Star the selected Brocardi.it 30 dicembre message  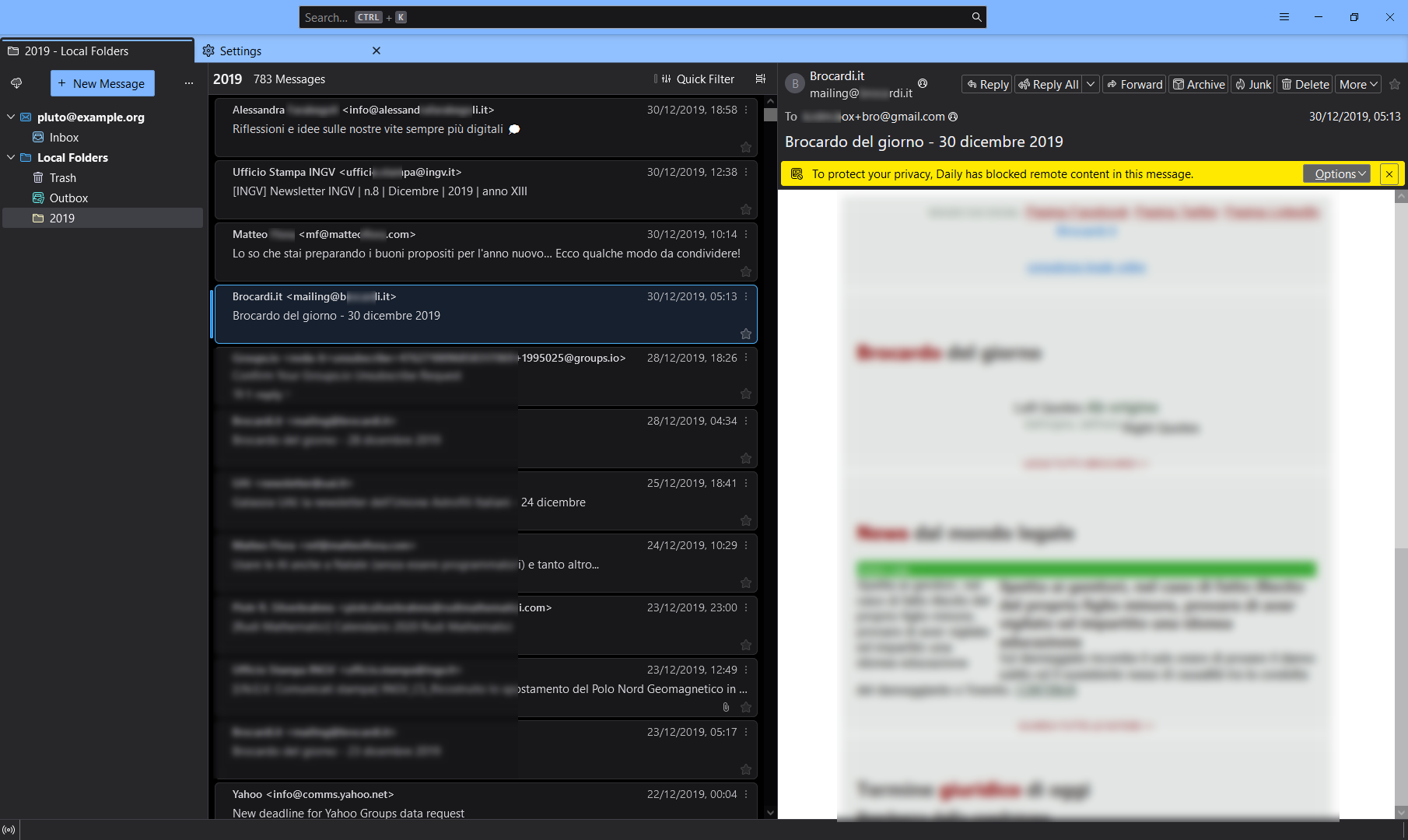(x=746, y=334)
